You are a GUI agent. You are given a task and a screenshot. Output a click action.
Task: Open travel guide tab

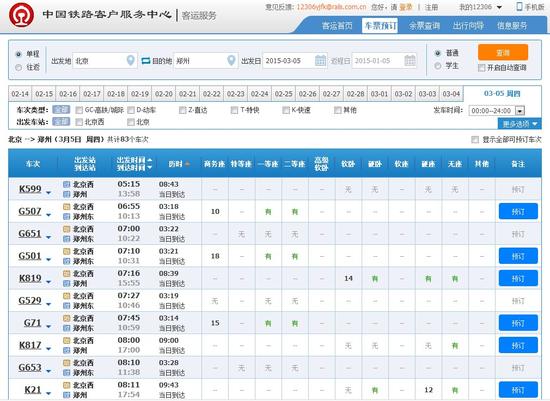(468, 26)
